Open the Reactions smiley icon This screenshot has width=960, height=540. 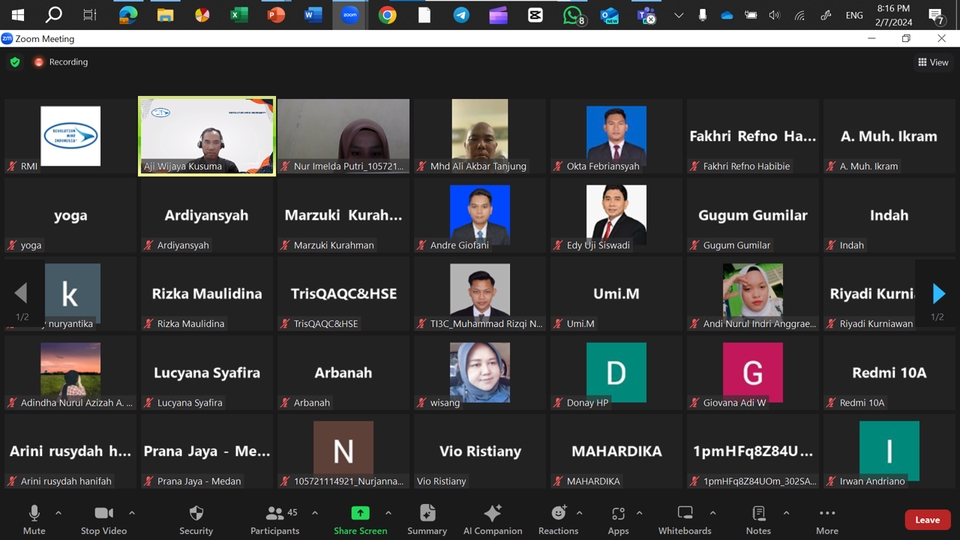pos(558,514)
